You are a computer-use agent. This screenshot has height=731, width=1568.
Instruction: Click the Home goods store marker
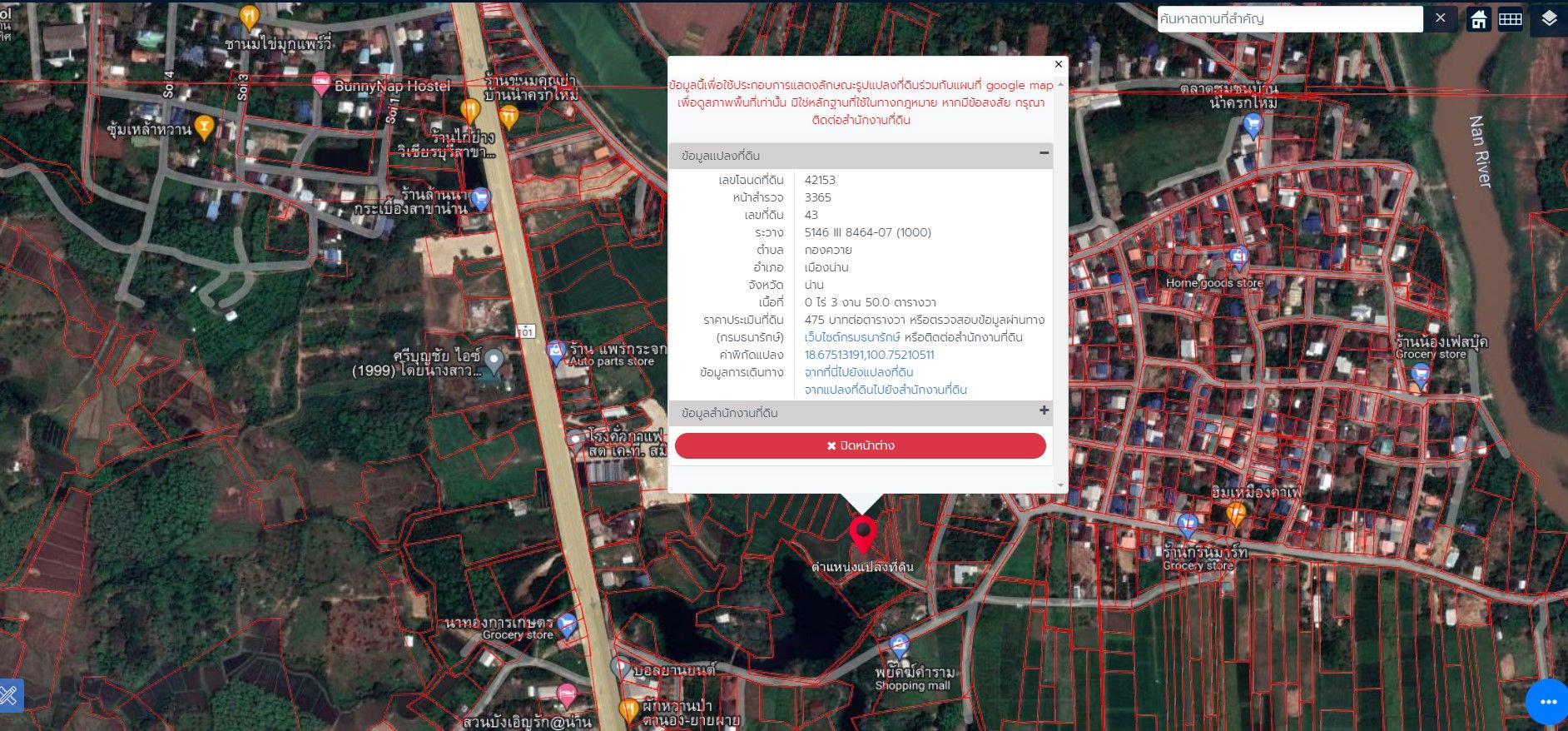1238,258
